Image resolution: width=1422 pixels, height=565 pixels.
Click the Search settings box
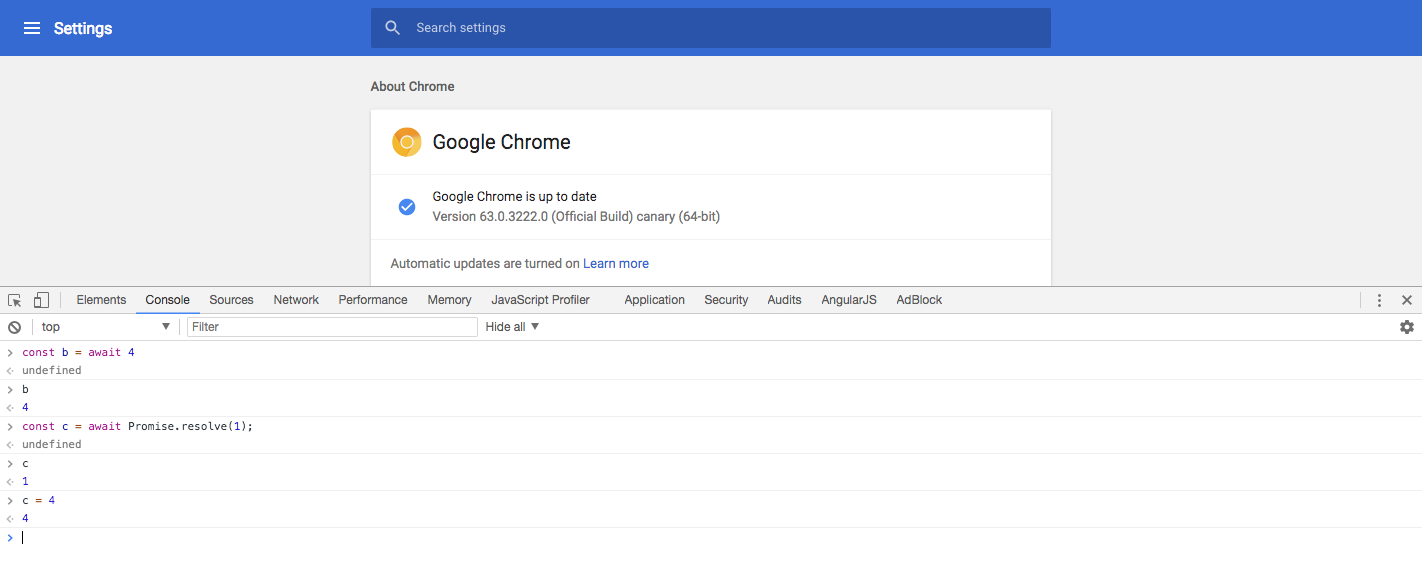click(710, 28)
